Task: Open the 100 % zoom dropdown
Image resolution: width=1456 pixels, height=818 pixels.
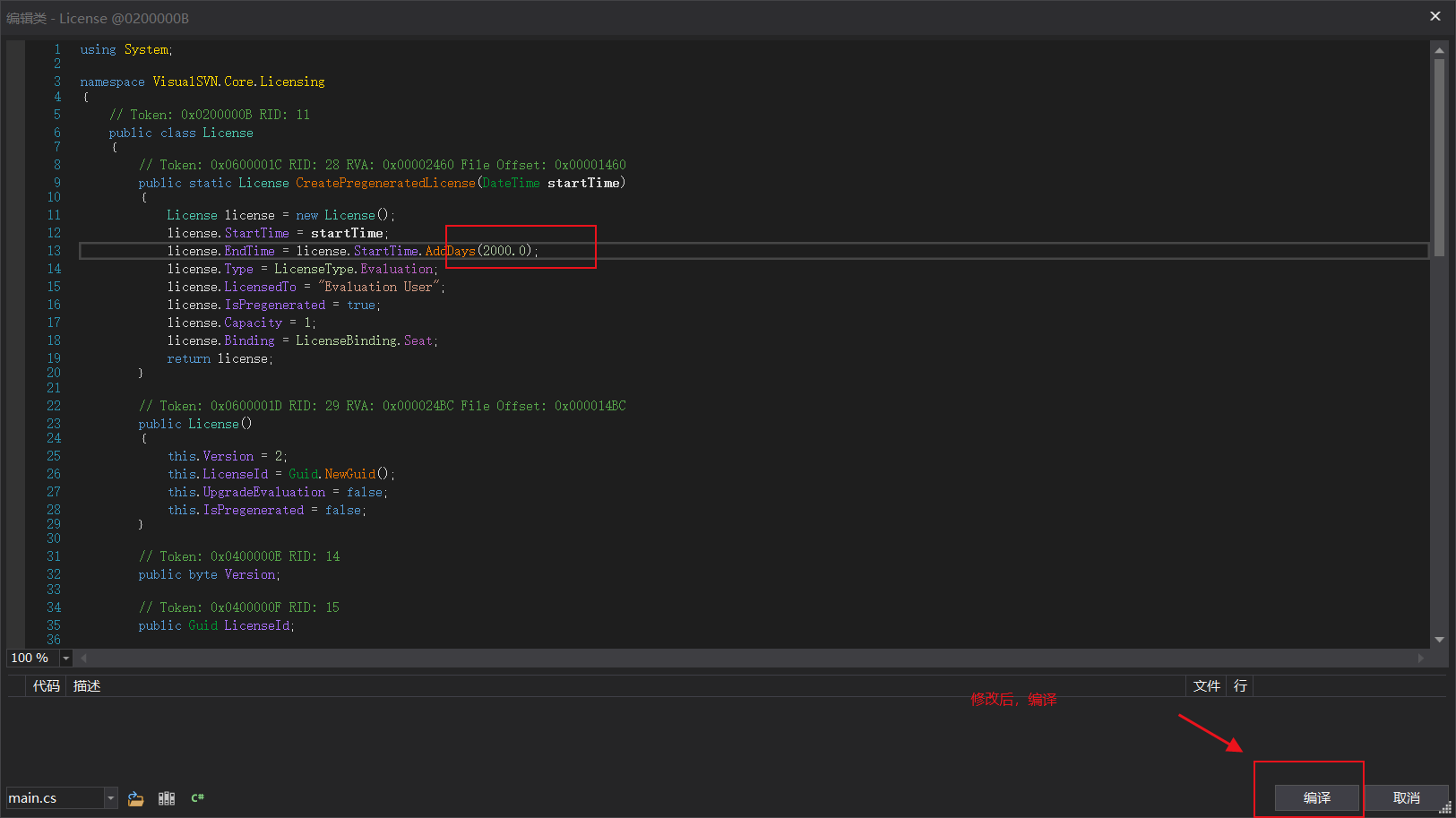Action: coord(65,659)
